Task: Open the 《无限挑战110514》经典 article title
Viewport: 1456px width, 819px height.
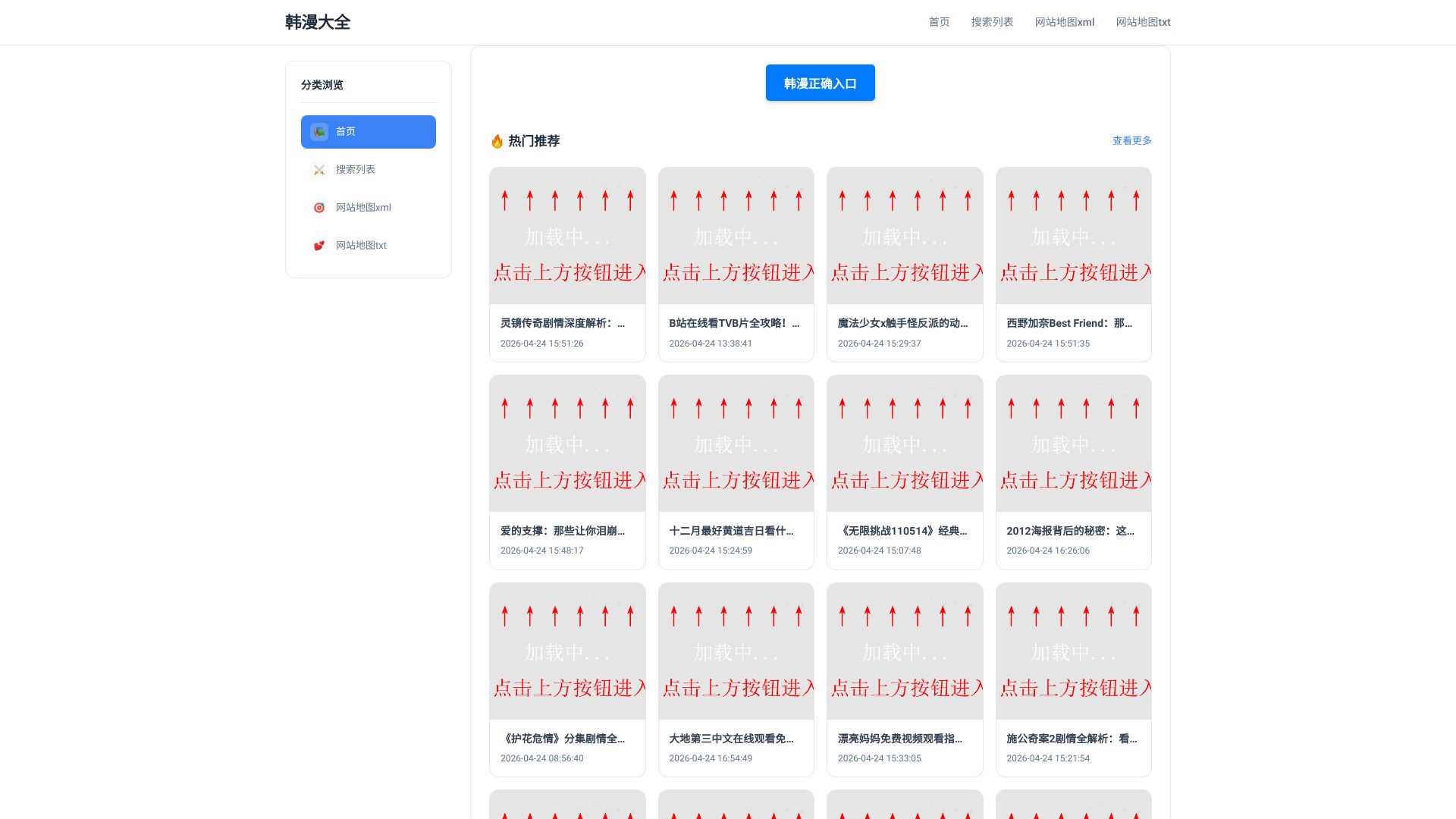Action: click(902, 531)
